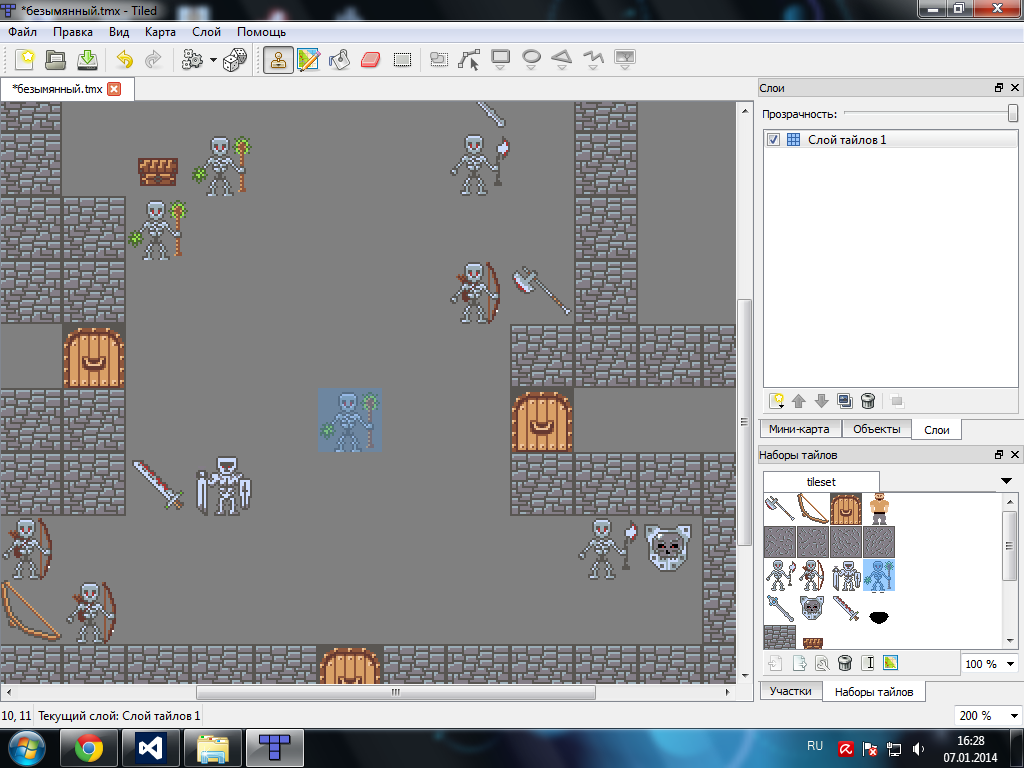This screenshot has width=1024, height=768.
Task: Select the Insert Ellipse tool
Action: pyautogui.click(x=532, y=60)
